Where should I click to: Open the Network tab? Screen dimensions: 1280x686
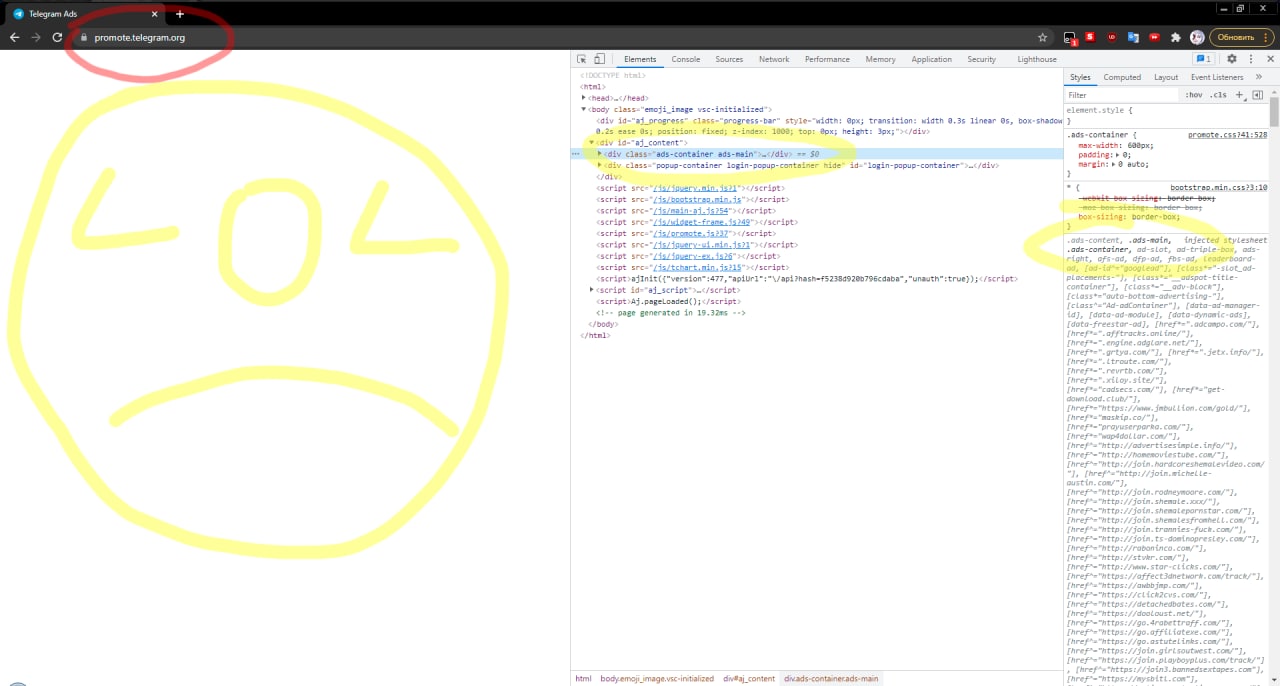coord(774,59)
